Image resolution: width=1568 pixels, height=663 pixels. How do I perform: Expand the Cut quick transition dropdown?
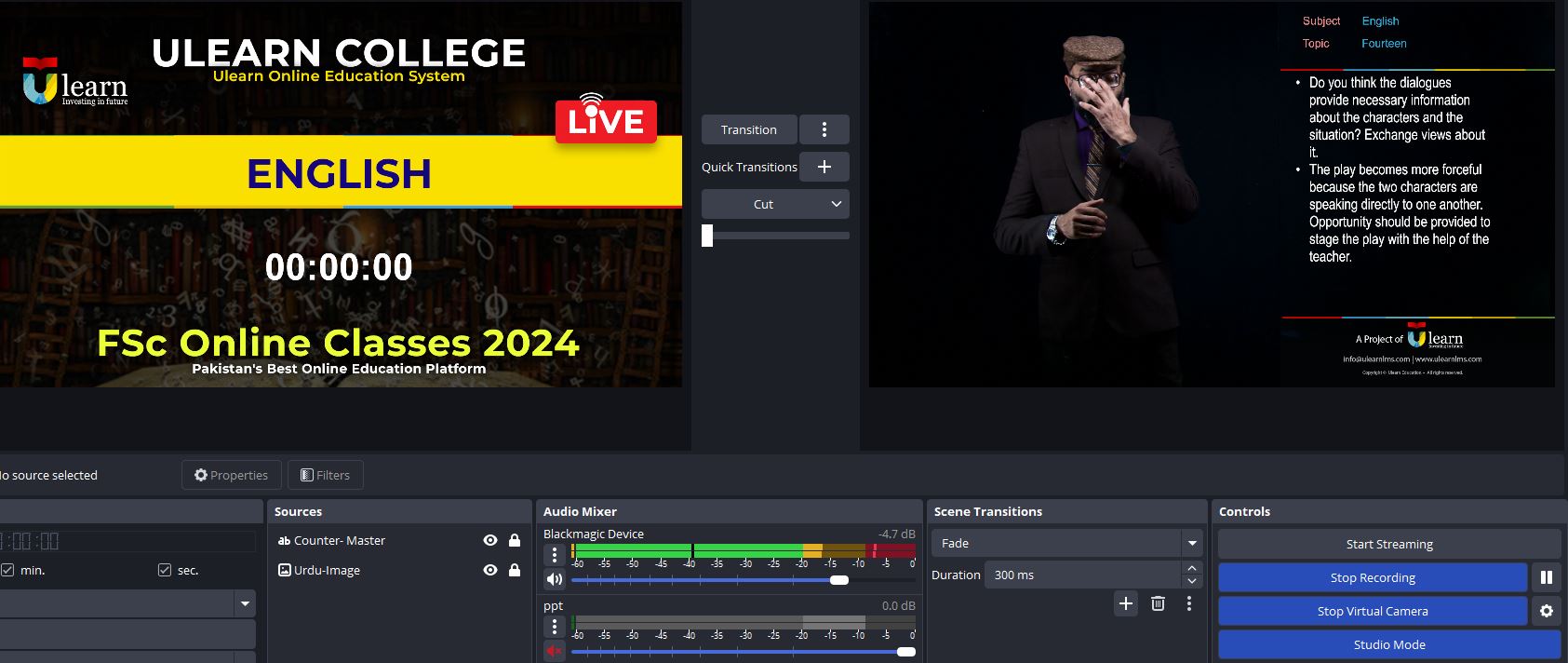[837, 204]
